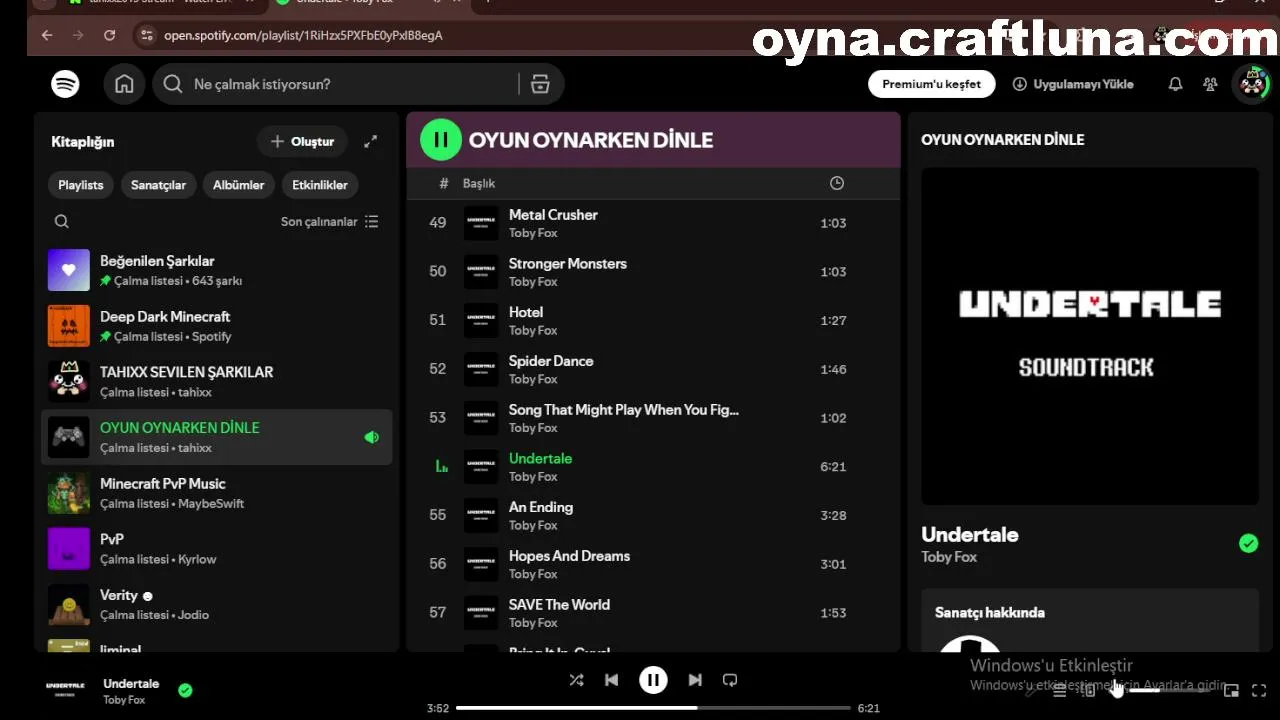Pause playback in the player bar
Screen dimensions: 1280x720
coord(653,680)
